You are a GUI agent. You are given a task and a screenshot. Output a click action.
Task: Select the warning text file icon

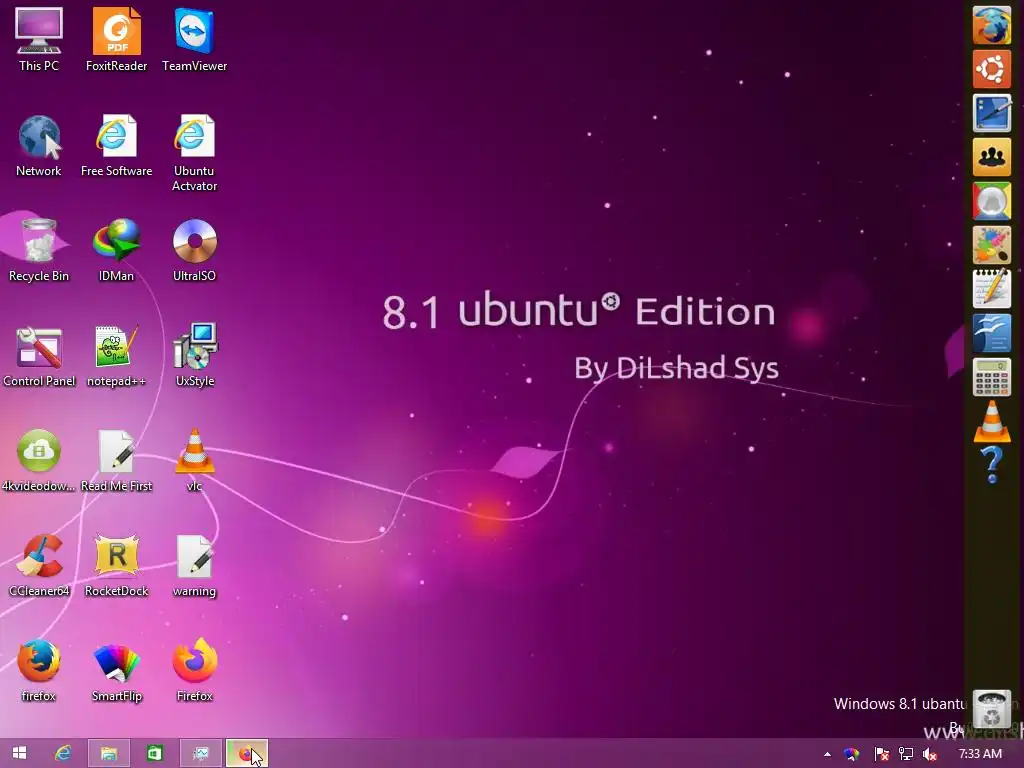(194, 566)
